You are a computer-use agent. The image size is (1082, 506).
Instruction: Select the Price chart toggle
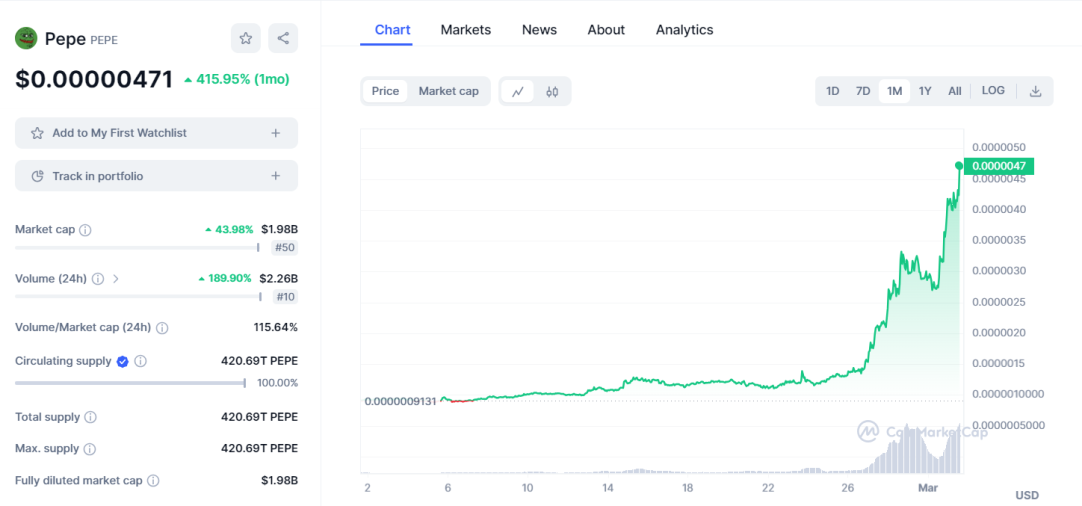click(385, 91)
